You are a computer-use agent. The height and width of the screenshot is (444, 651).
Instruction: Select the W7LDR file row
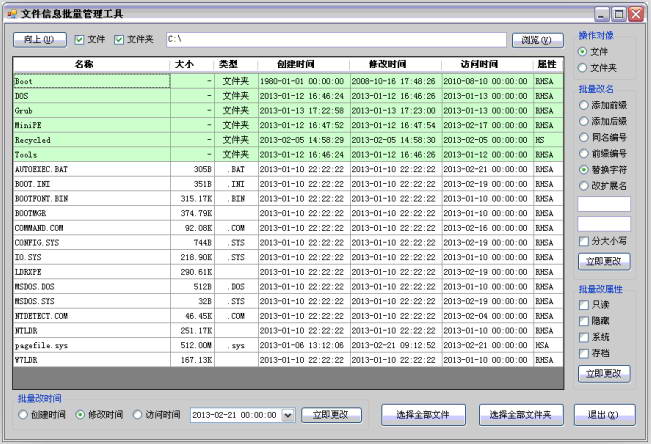click(x=288, y=360)
